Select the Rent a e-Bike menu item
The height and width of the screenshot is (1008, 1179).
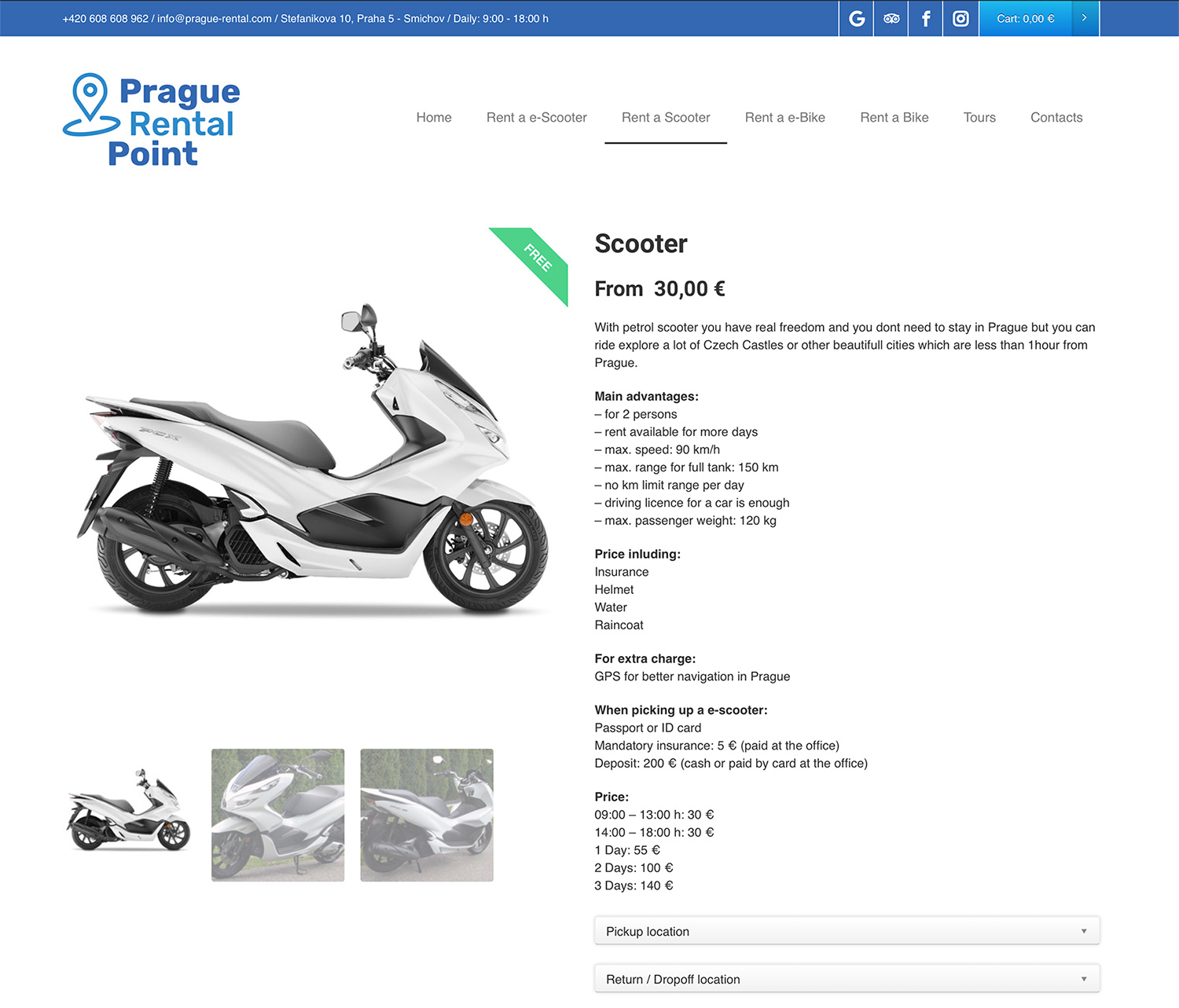[x=785, y=117]
